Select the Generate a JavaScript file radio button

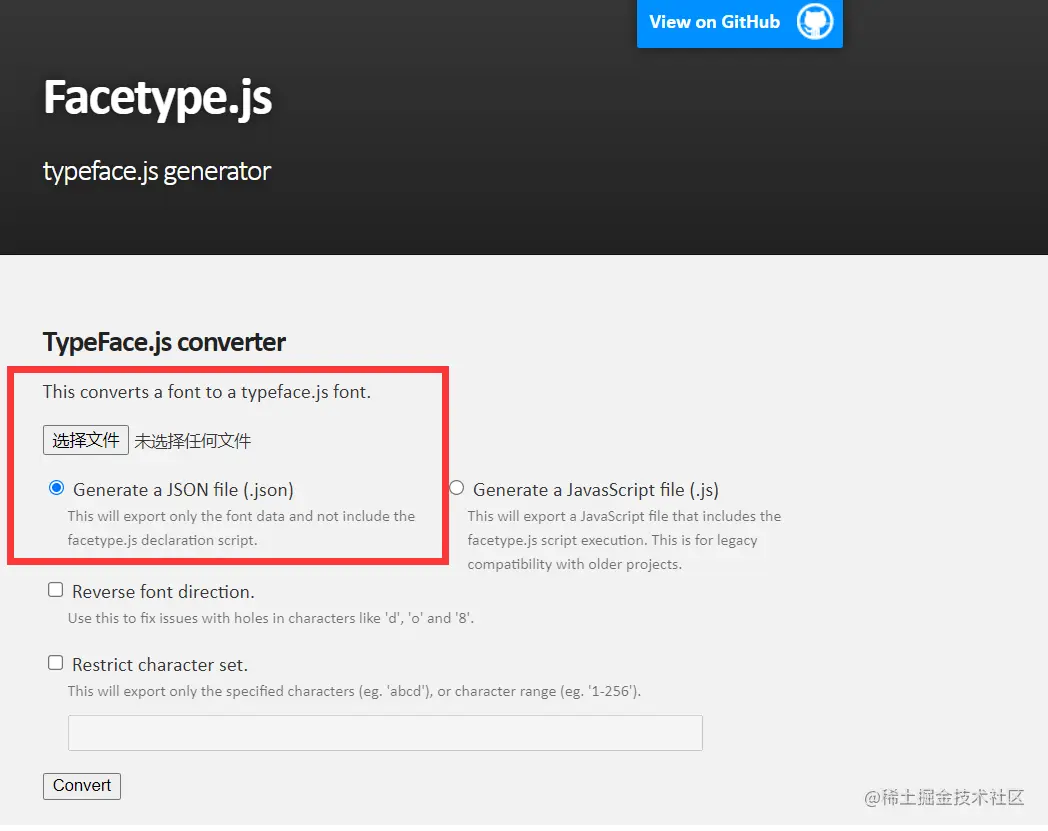pyautogui.click(x=457, y=488)
